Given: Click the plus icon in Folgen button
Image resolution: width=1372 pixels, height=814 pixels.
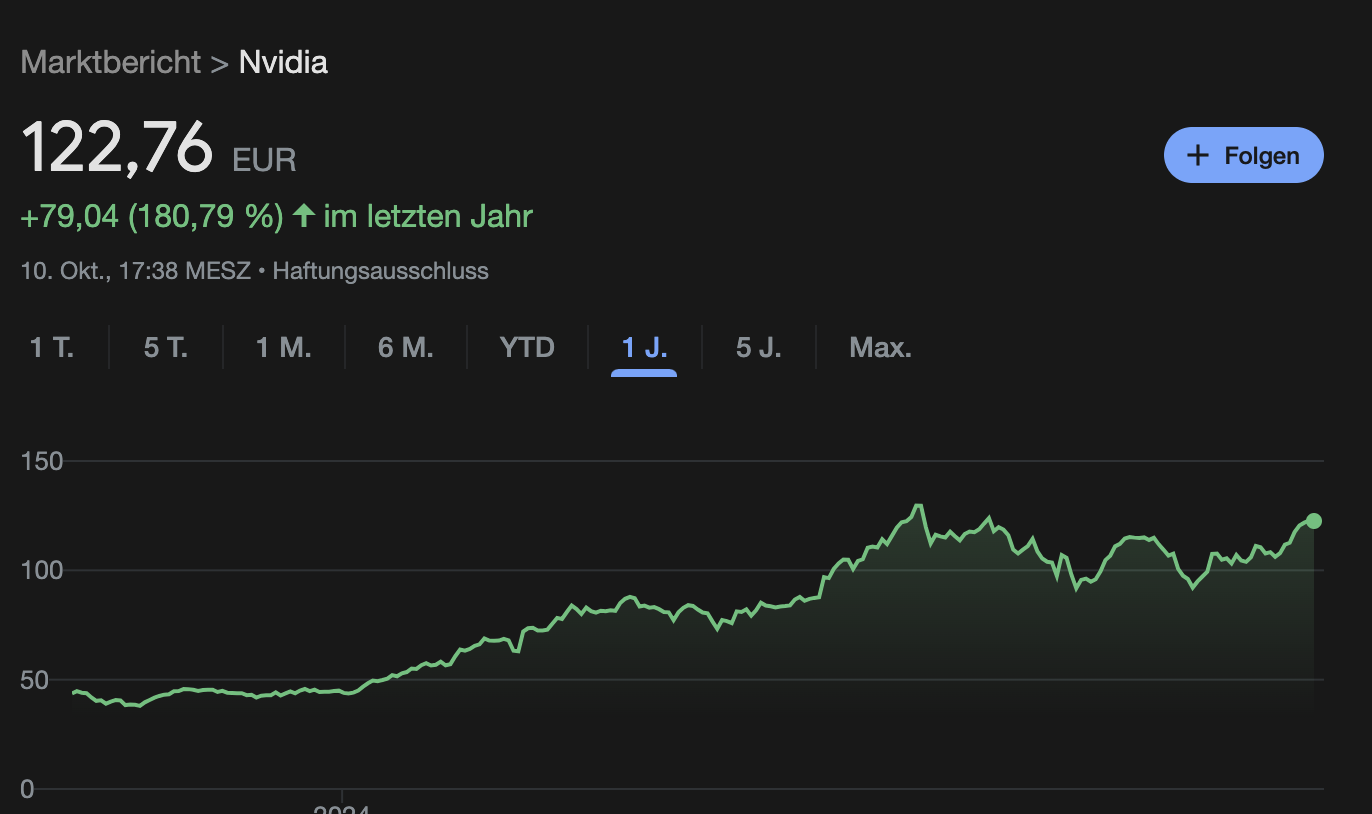Looking at the screenshot, I should [1197, 155].
